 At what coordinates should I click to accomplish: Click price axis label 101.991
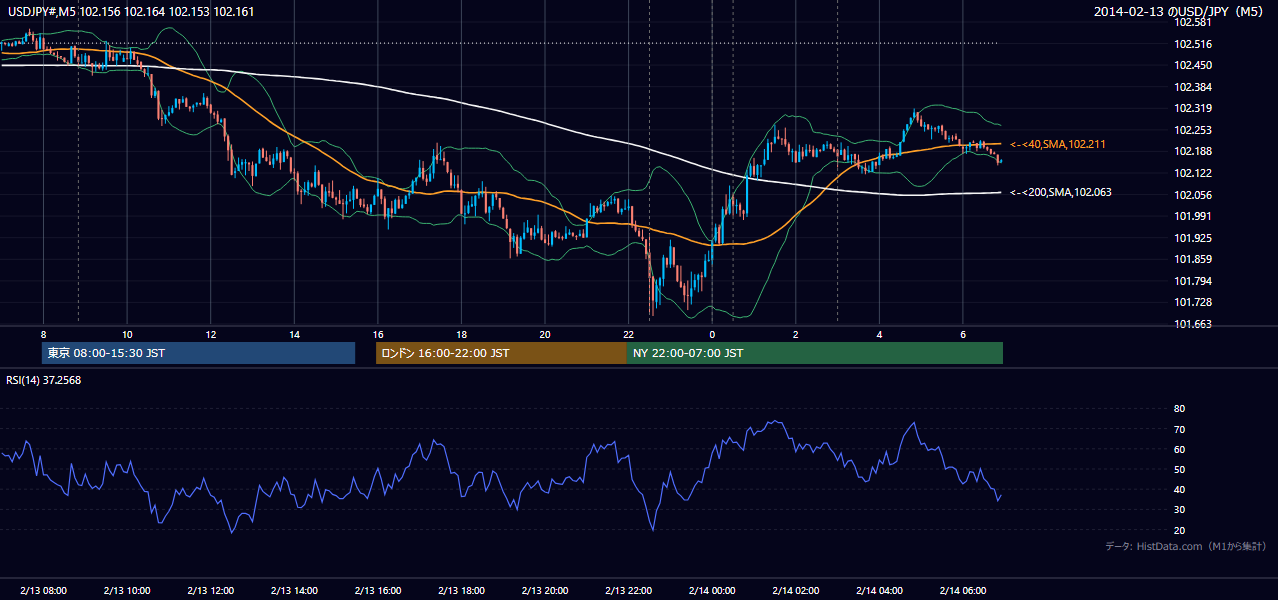1192,216
